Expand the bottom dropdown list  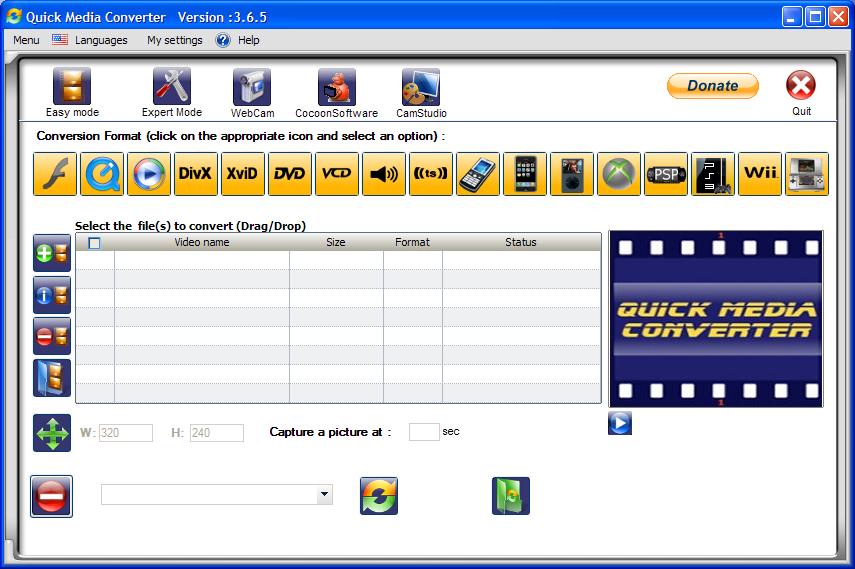(324, 494)
